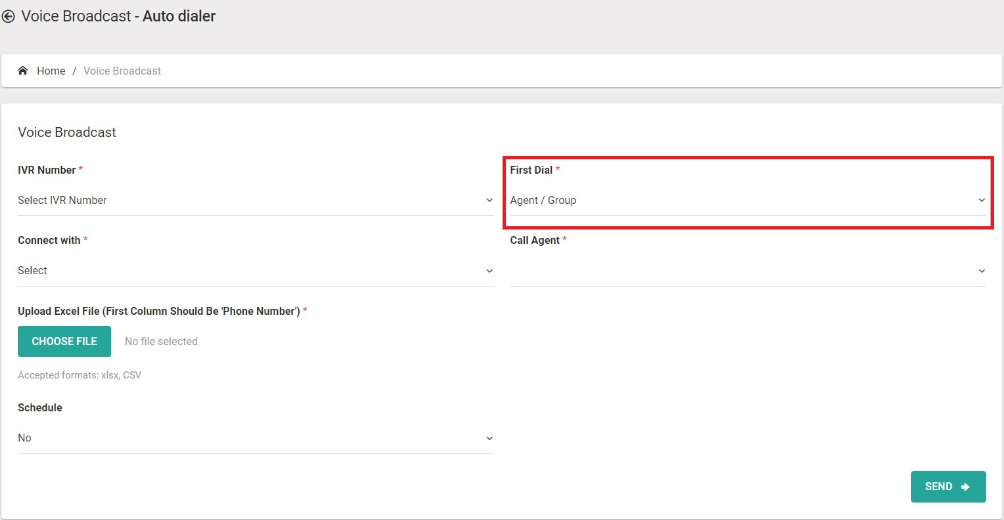Click the Voice Broadcast breadcrumb item
The height and width of the screenshot is (520, 1004).
point(122,71)
